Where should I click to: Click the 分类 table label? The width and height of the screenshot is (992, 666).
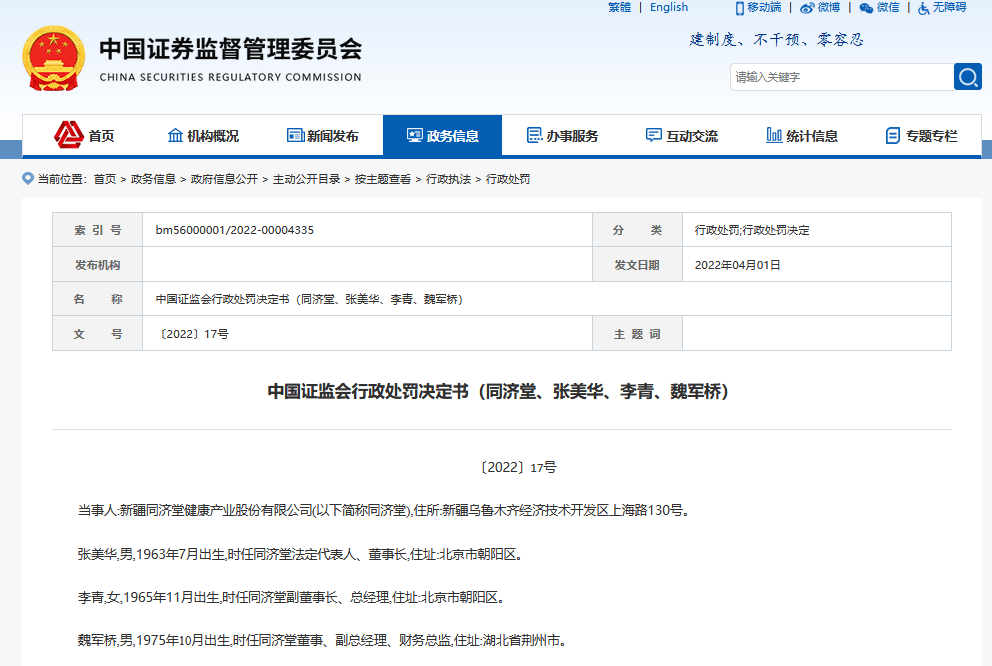tap(637, 230)
